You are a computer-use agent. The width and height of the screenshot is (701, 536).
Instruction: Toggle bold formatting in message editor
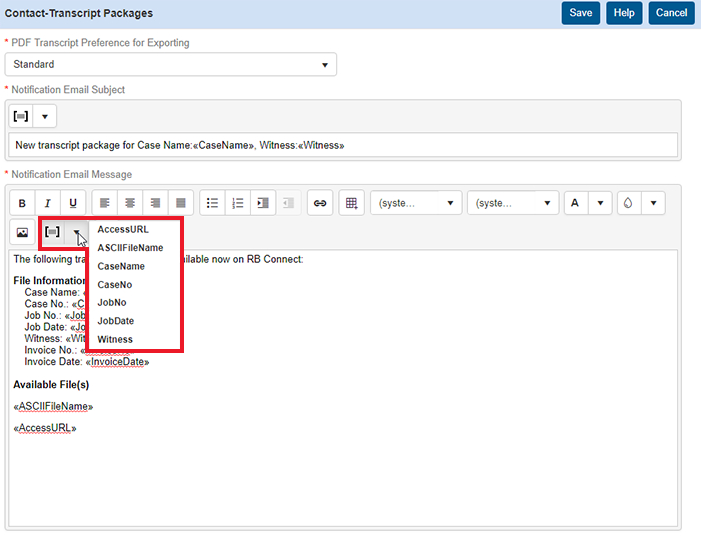(x=22, y=203)
